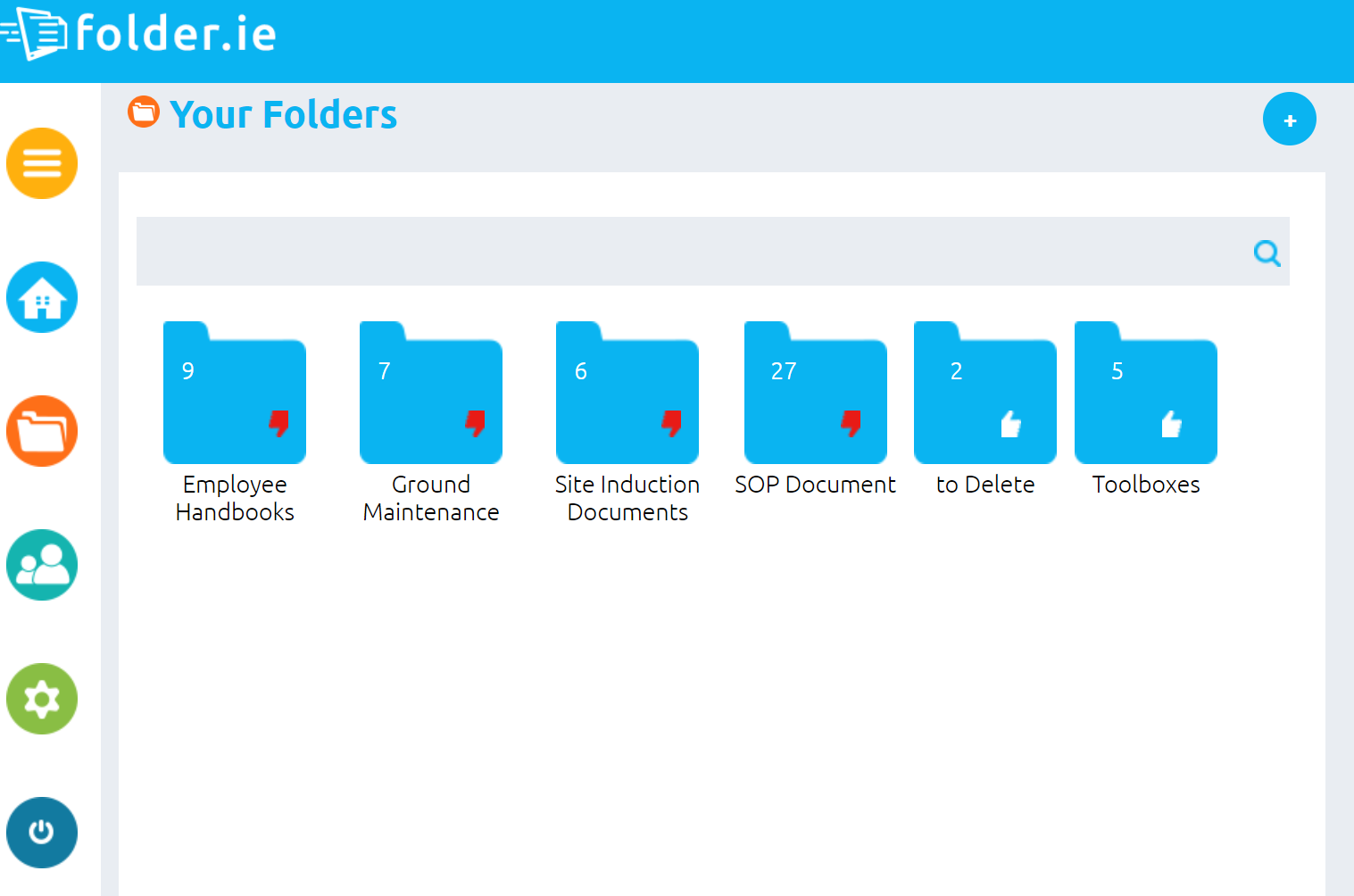Click the count 9 on Employee Handbooks folder
The height and width of the screenshot is (896, 1354).
pyautogui.click(x=188, y=371)
